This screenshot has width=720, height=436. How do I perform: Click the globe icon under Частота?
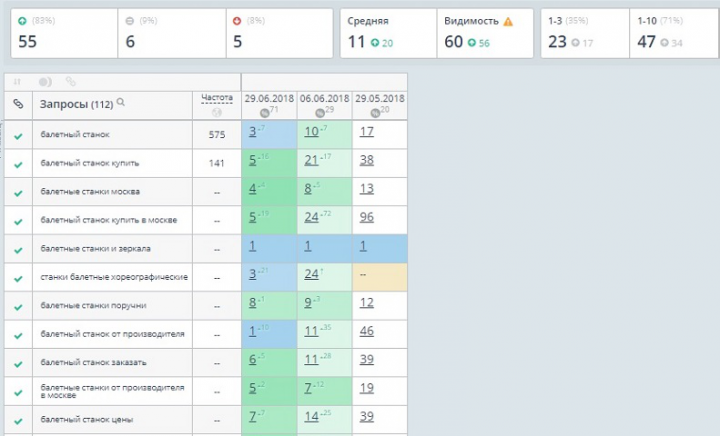coord(217,112)
